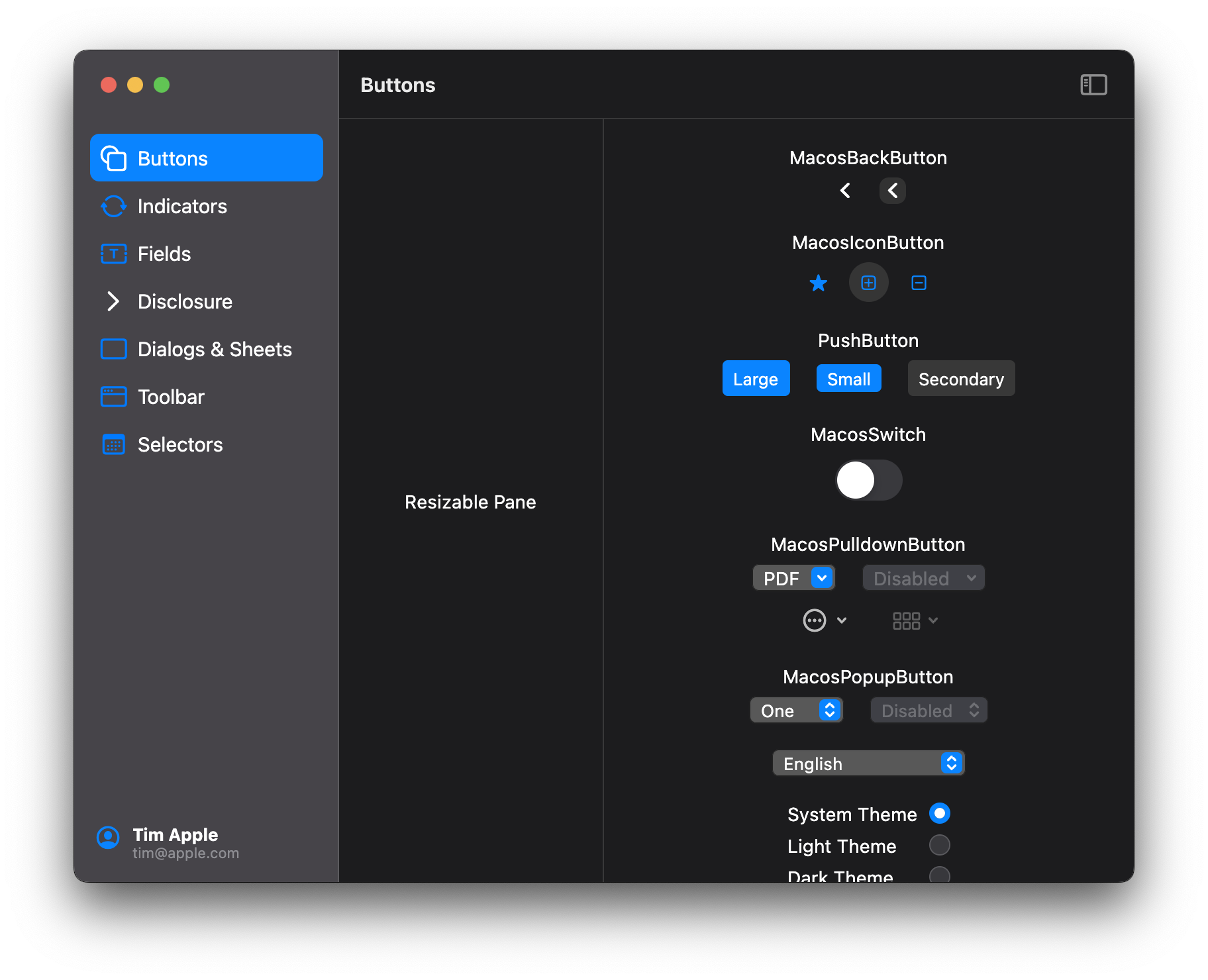Click the MacosIconButton heading text
The width and height of the screenshot is (1208, 980).
pos(868,242)
